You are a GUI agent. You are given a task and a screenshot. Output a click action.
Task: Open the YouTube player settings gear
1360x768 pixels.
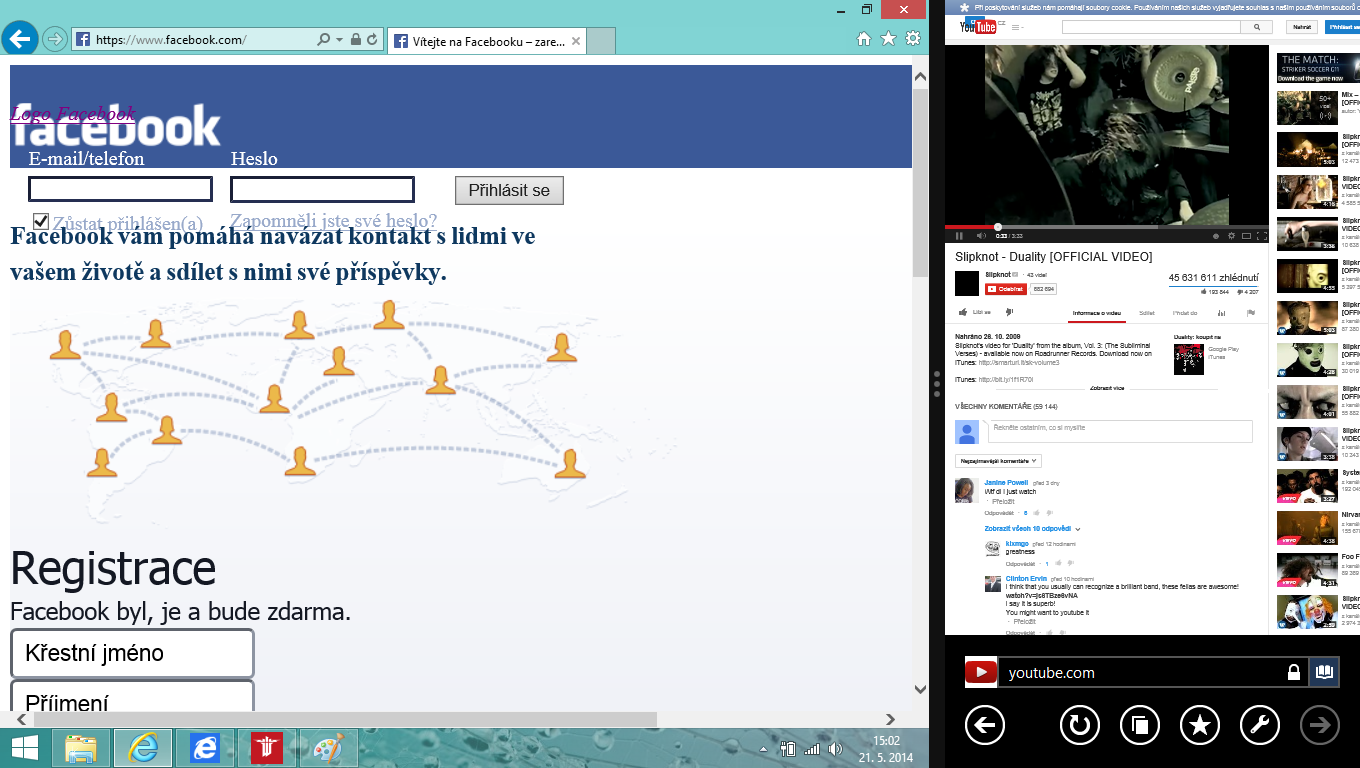click(1231, 236)
